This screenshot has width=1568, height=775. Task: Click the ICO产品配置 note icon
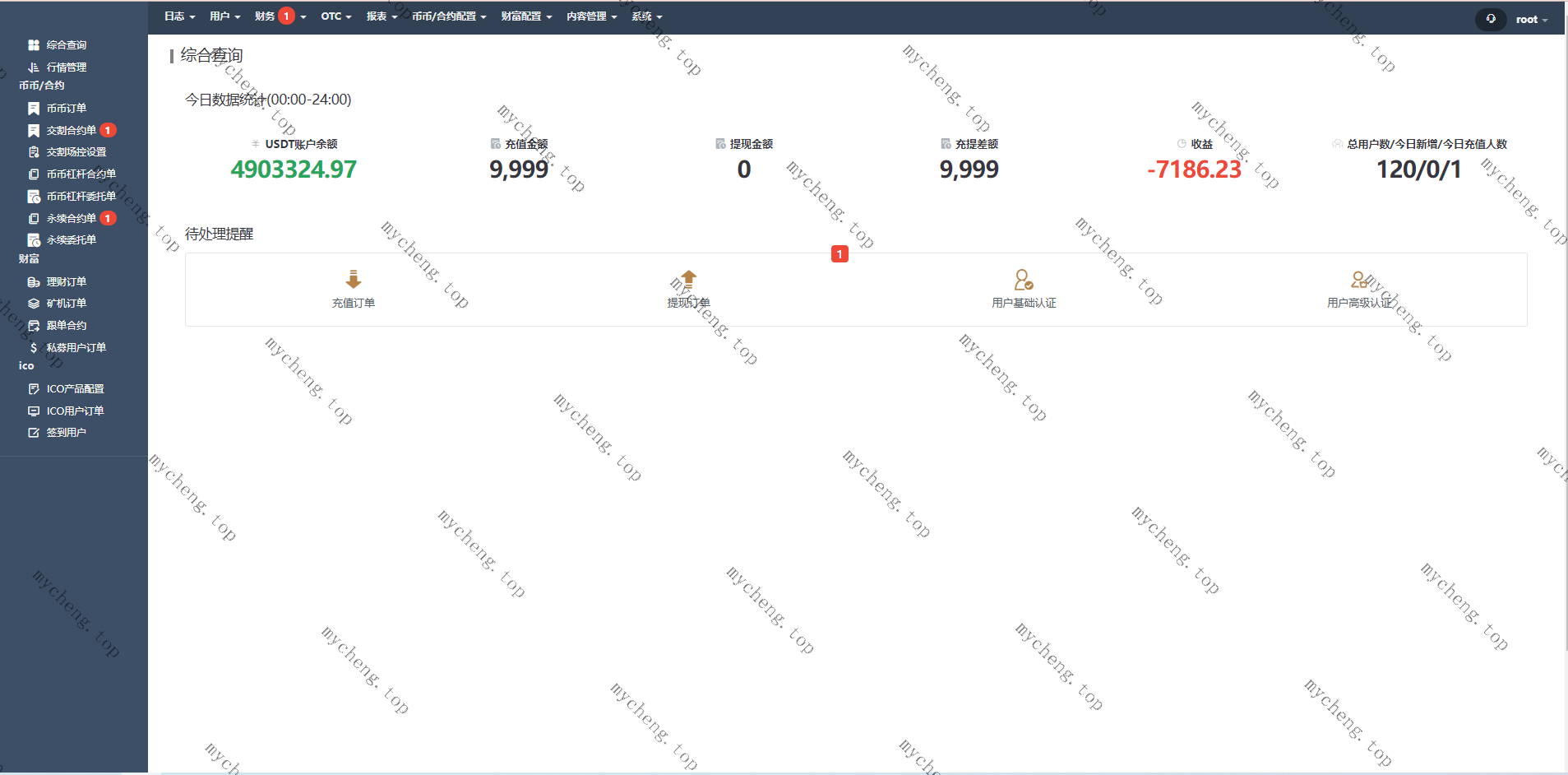coord(34,389)
